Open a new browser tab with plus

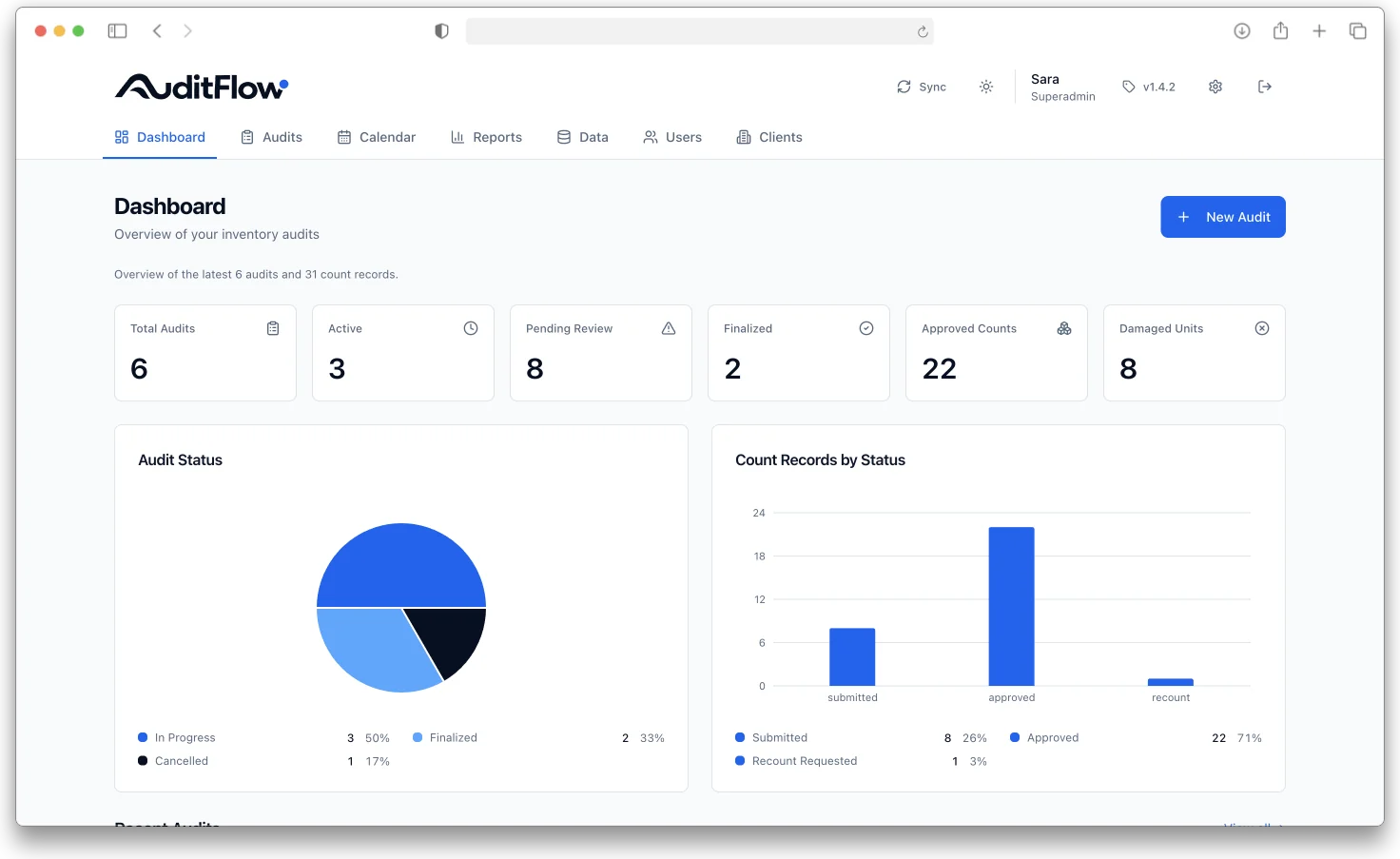pyautogui.click(x=1319, y=31)
